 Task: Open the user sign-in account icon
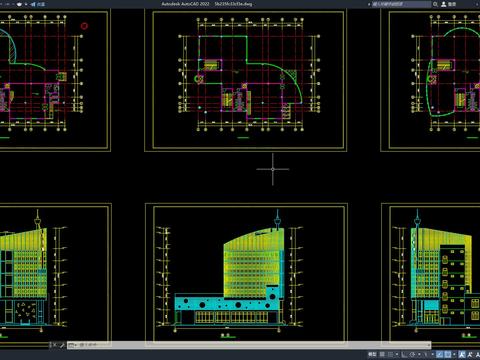(444, 4)
